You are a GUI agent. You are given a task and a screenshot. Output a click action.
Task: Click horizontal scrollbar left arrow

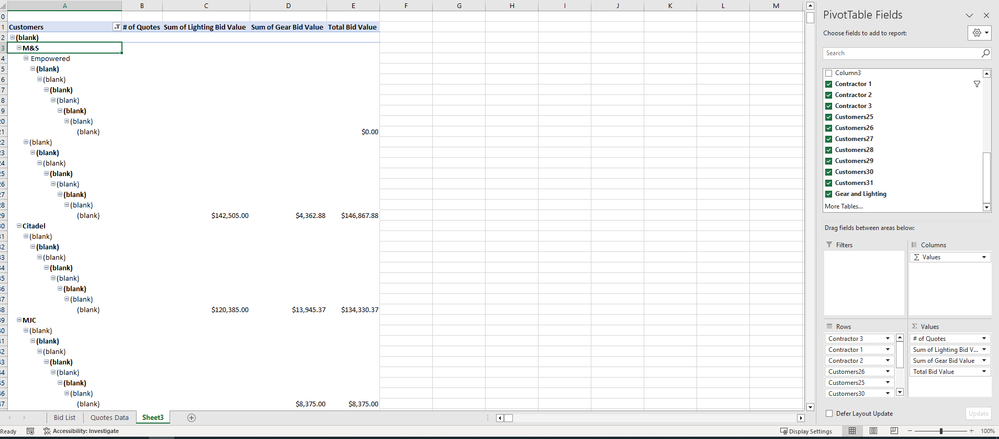point(500,418)
